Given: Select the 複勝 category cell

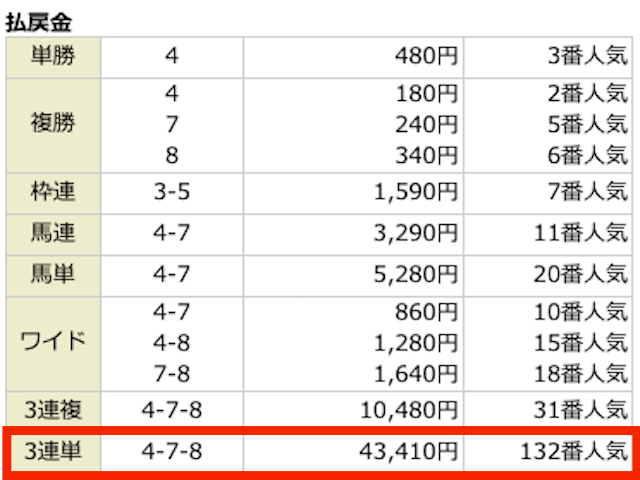Looking at the screenshot, I should pos(53,125).
